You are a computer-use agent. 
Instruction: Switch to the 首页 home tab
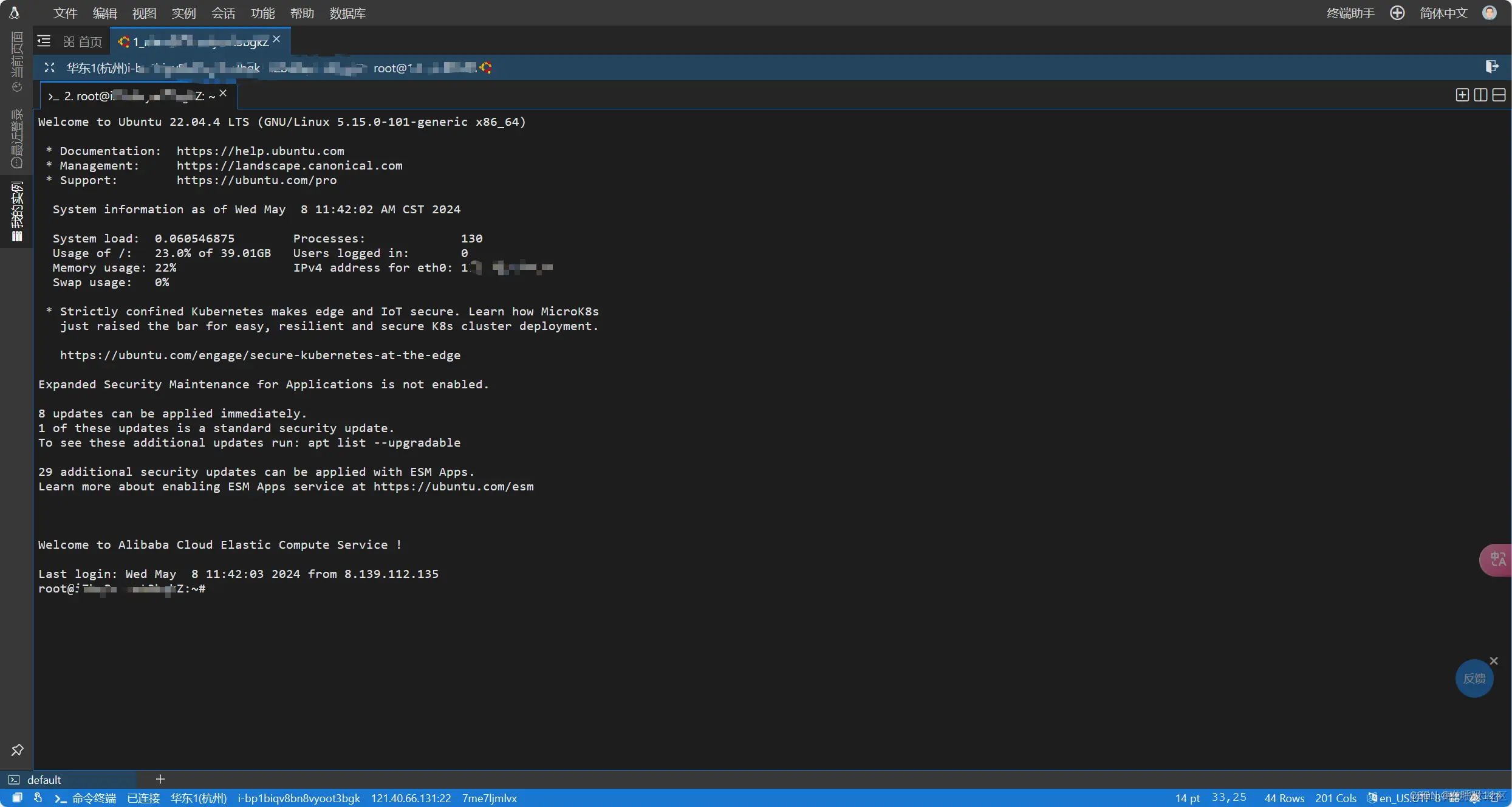tap(83, 41)
